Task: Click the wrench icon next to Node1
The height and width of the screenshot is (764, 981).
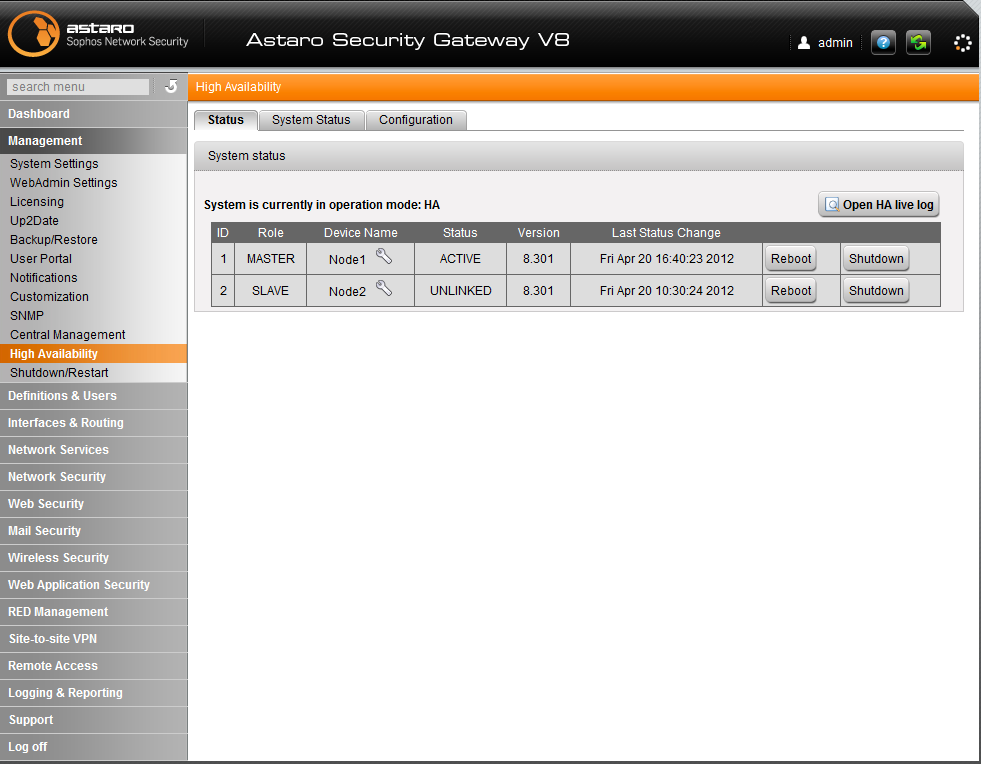Action: (384, 257)
